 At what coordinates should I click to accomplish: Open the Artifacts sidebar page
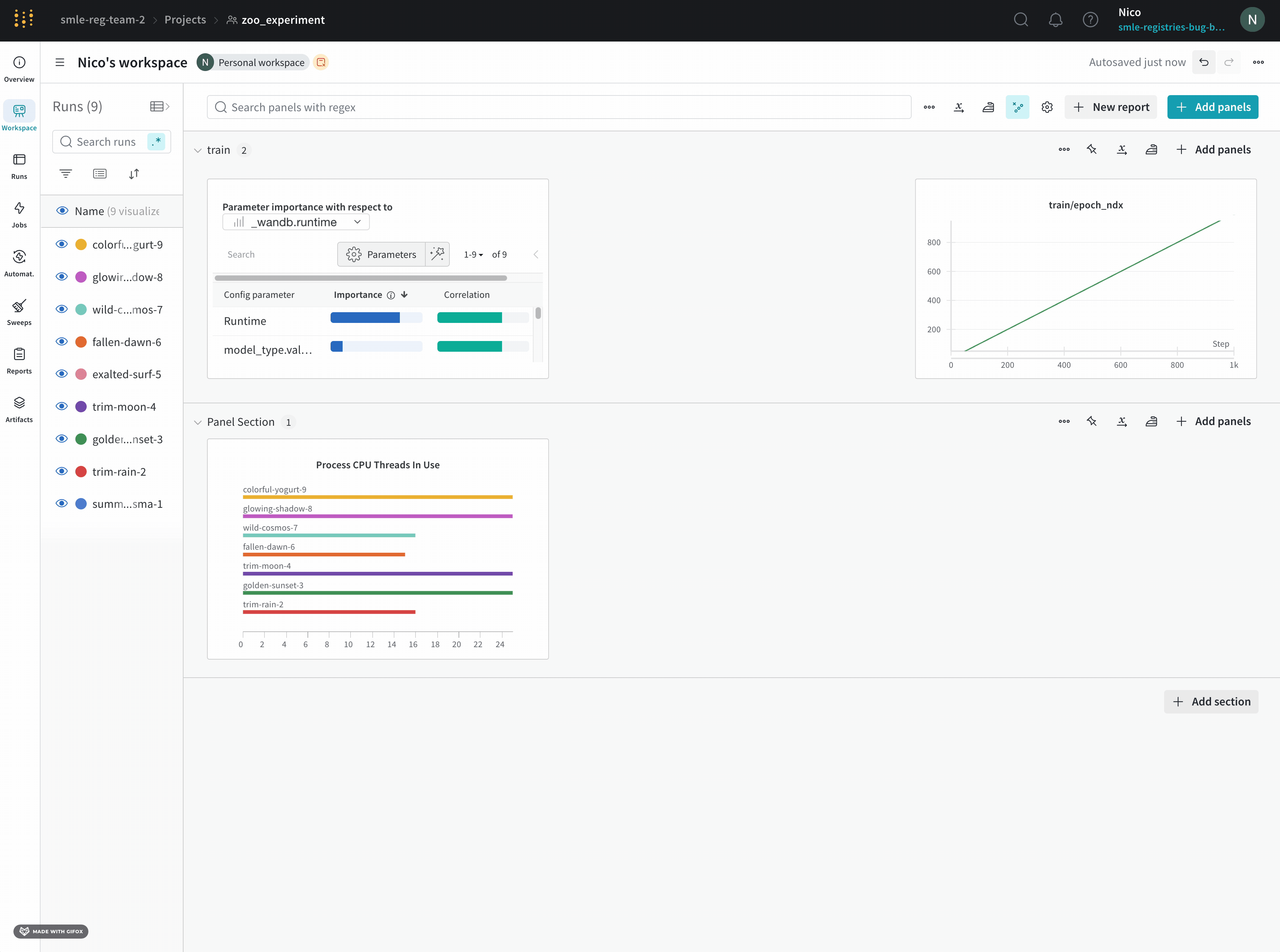[19, 409]
